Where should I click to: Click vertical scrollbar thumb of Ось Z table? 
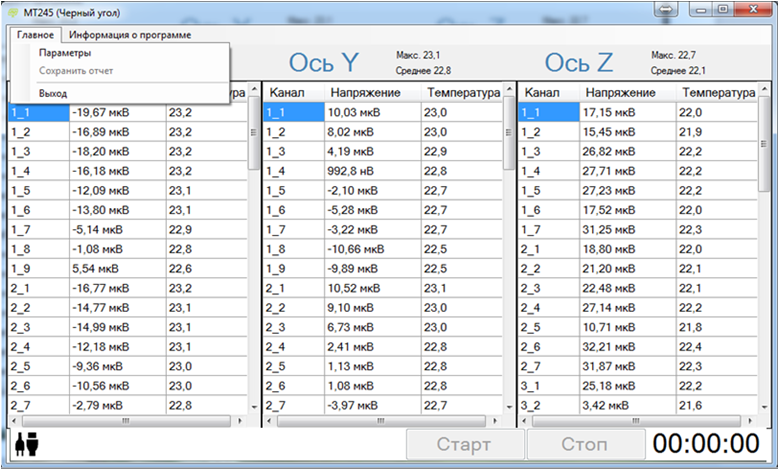coord(764,144)
